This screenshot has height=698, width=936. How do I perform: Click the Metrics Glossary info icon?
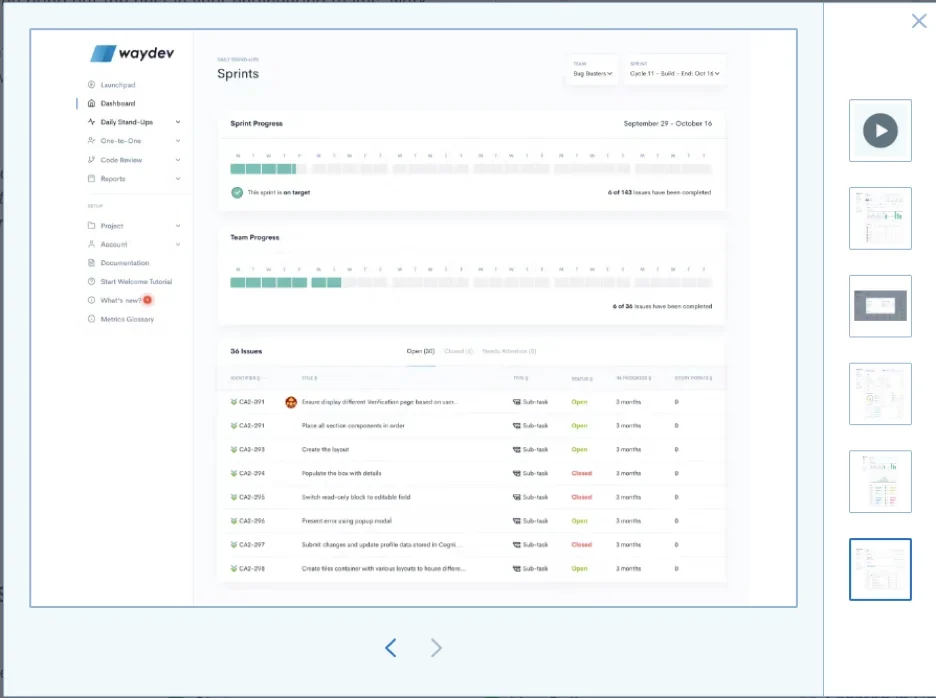91,319
